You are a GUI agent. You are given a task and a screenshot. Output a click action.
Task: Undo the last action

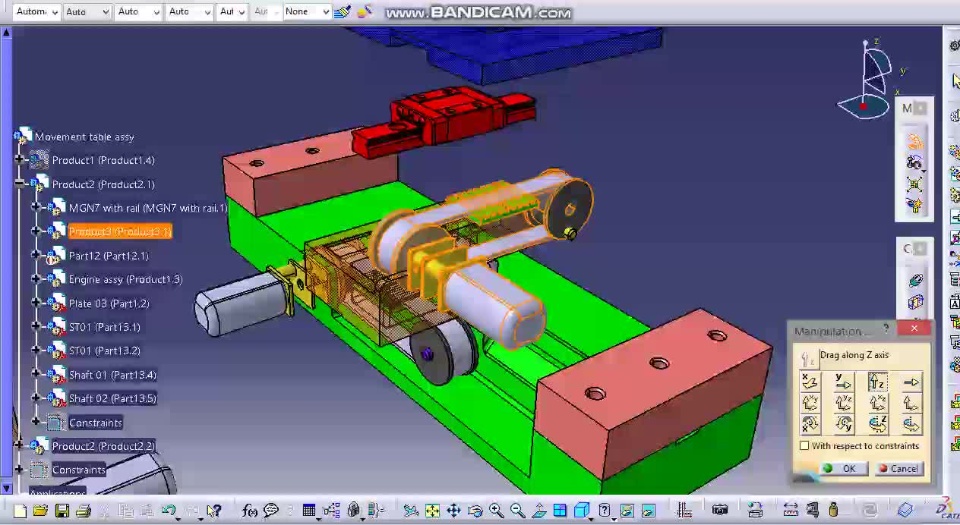click(x=168, y=510)
